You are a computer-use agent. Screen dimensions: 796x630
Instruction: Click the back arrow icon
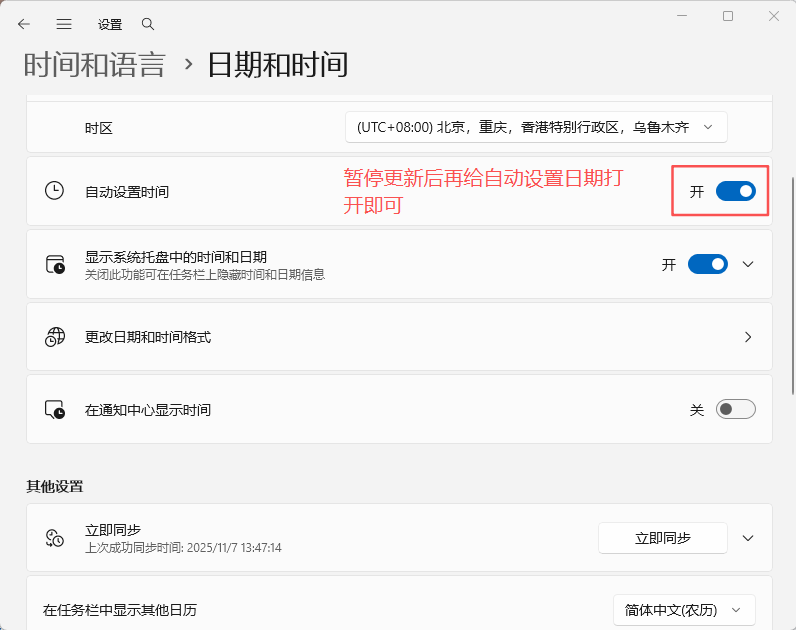pyautogui.click(x=24, y=24)
